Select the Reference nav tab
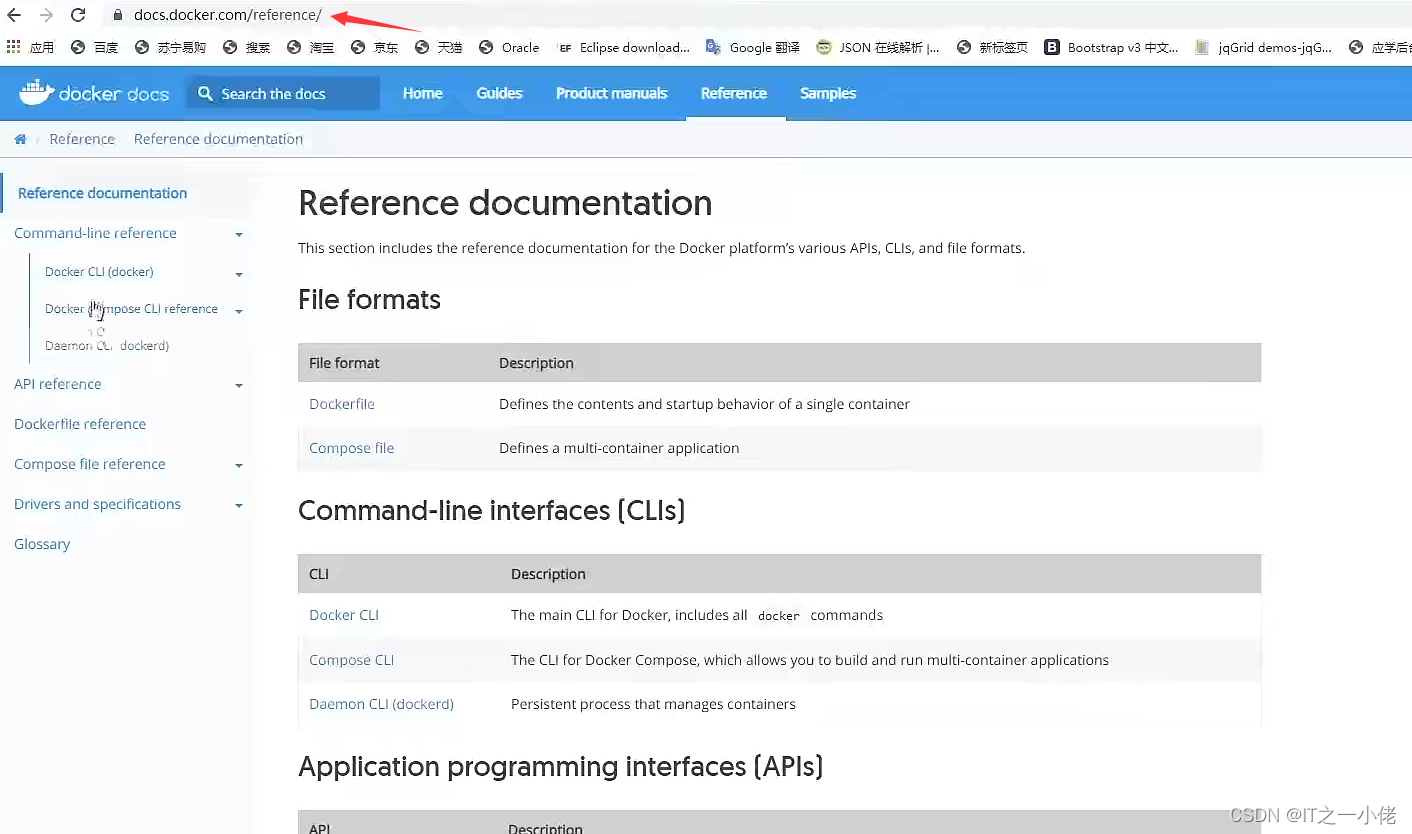1412x834 pixels. 734,93
